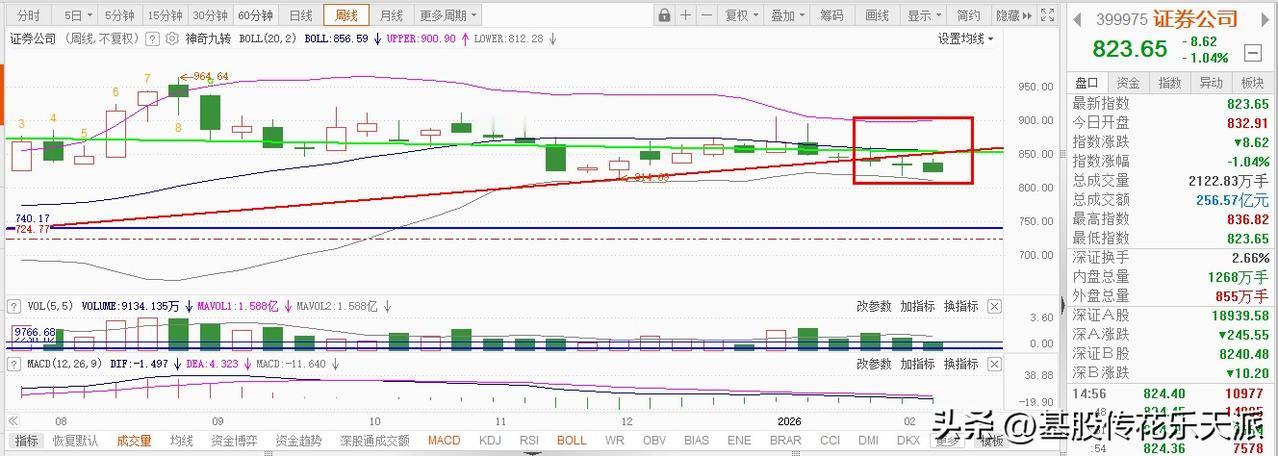
Task: Select MACD indicator tab
Action: tap(444, 441)
